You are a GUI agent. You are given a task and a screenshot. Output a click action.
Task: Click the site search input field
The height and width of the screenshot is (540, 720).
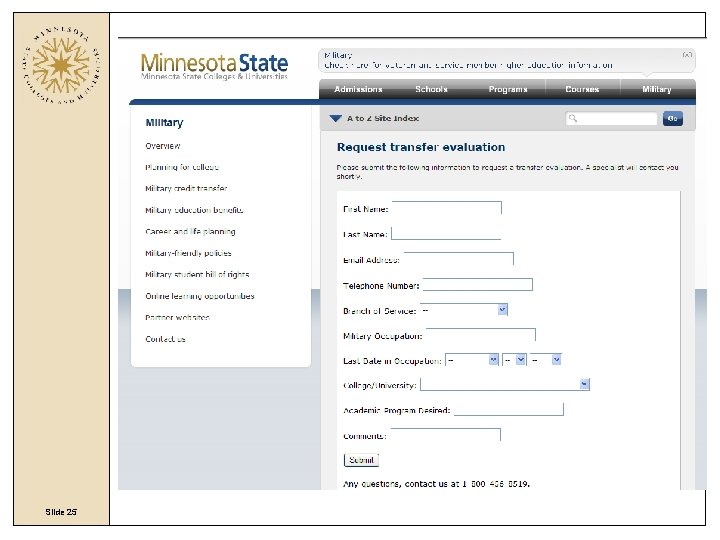pyautogui.click(x=612, y=118)
